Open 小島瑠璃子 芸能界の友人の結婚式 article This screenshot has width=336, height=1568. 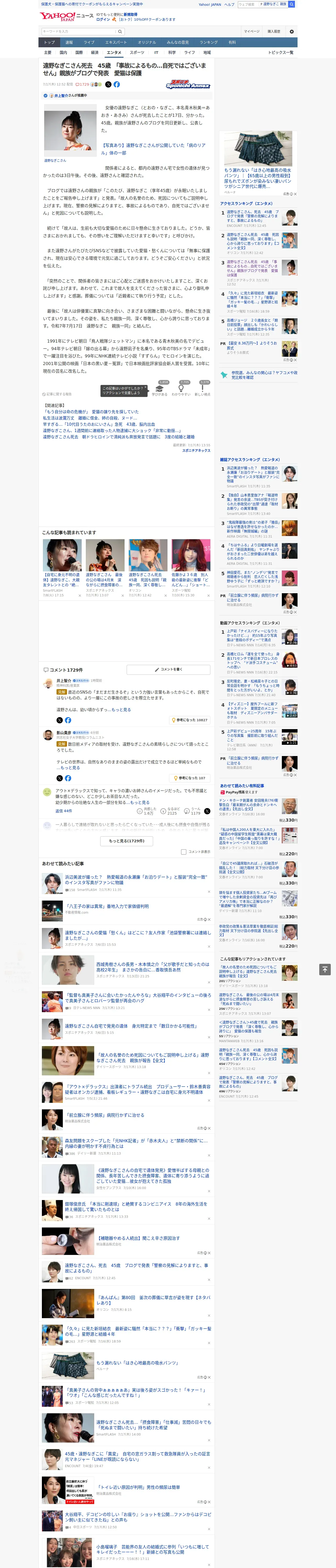pos(153,1549)
